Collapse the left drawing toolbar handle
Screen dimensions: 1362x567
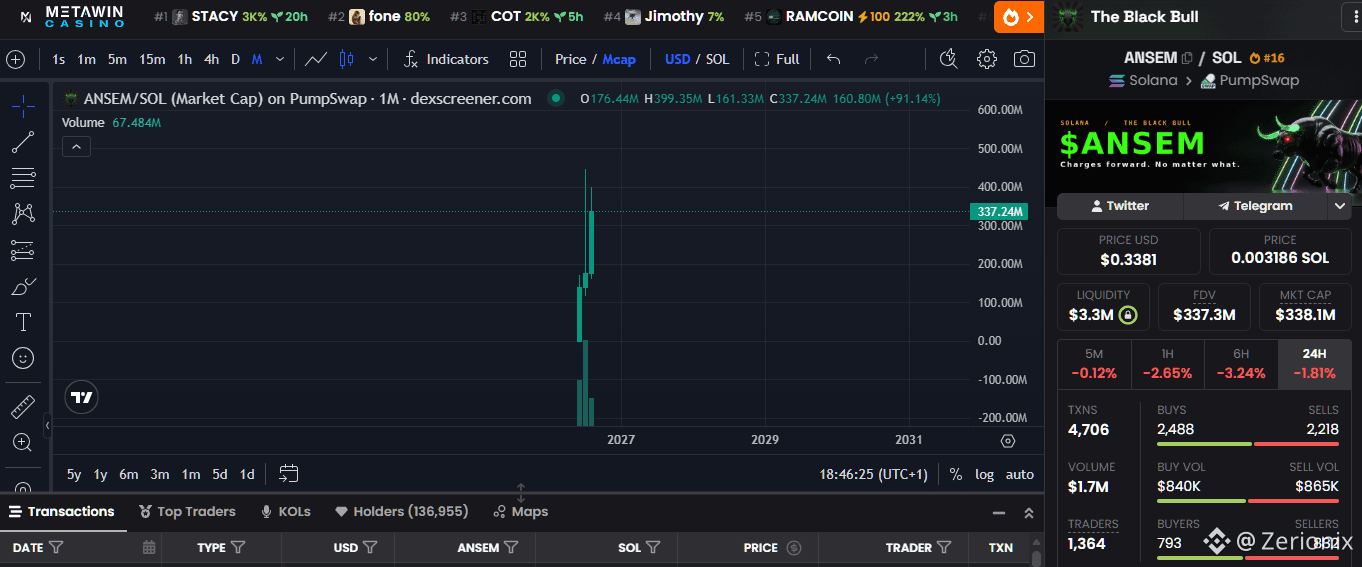click(47, 426)
